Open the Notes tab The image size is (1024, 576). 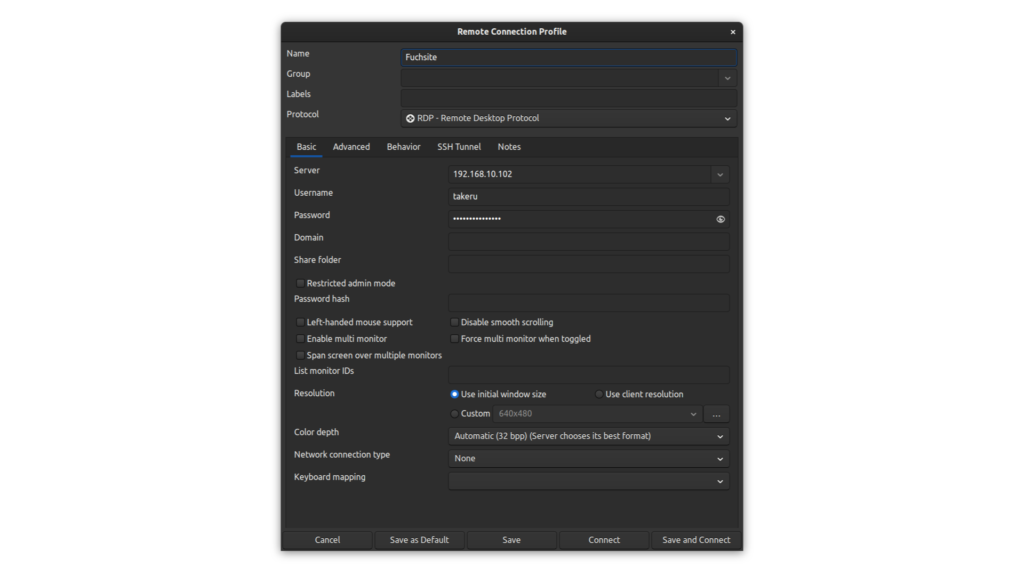[x=509, y=147]
